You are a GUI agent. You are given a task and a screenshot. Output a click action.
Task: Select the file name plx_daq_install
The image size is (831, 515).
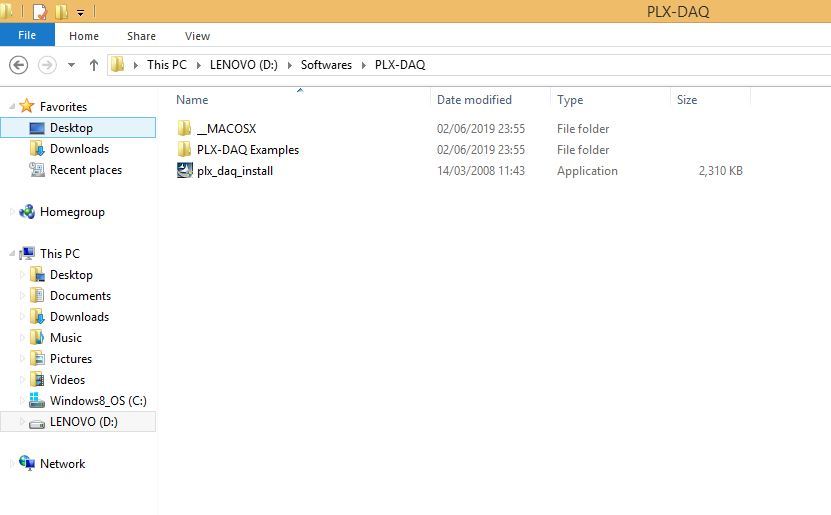235,171
